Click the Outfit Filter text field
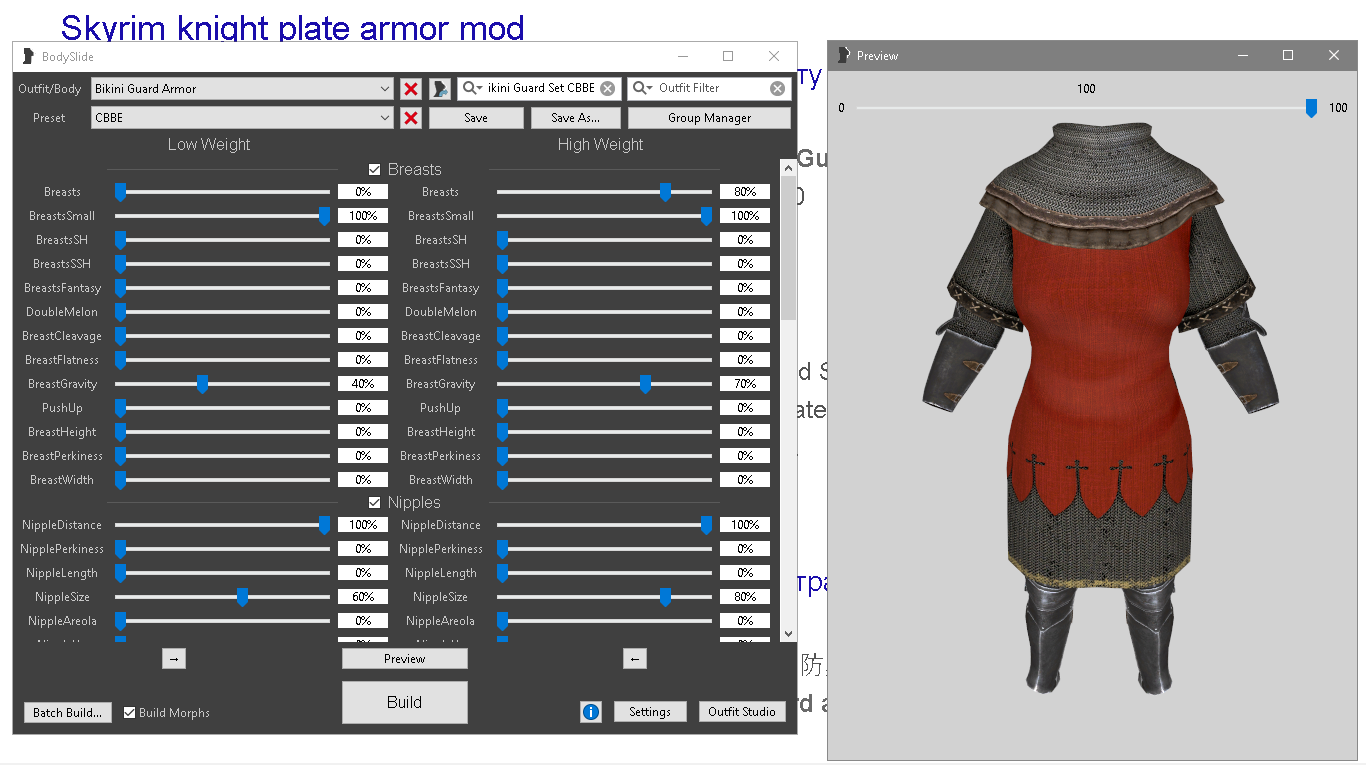 tap(710, 88)
